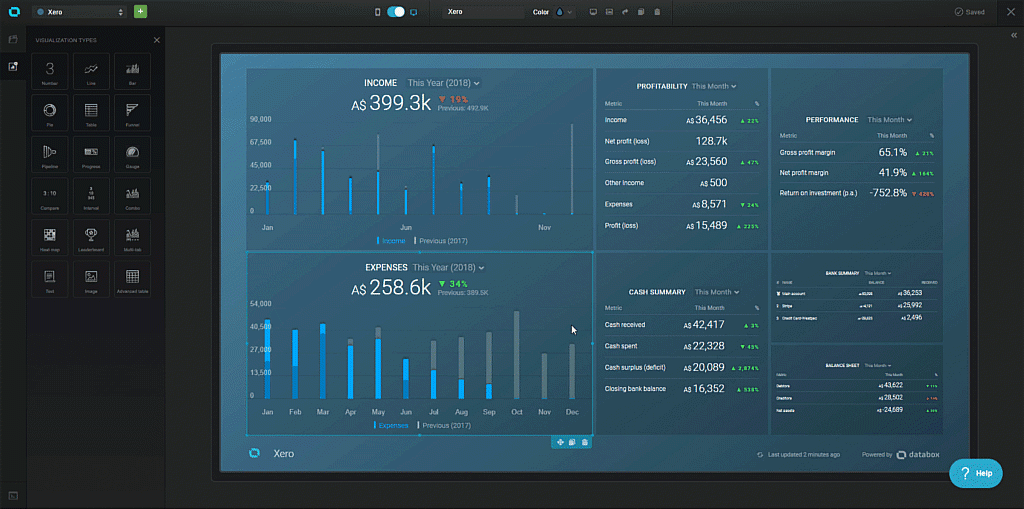Duplicate the selected Expenses widget
The image size is (1024, 509).
pyautogui.click(x=572, y=442)
